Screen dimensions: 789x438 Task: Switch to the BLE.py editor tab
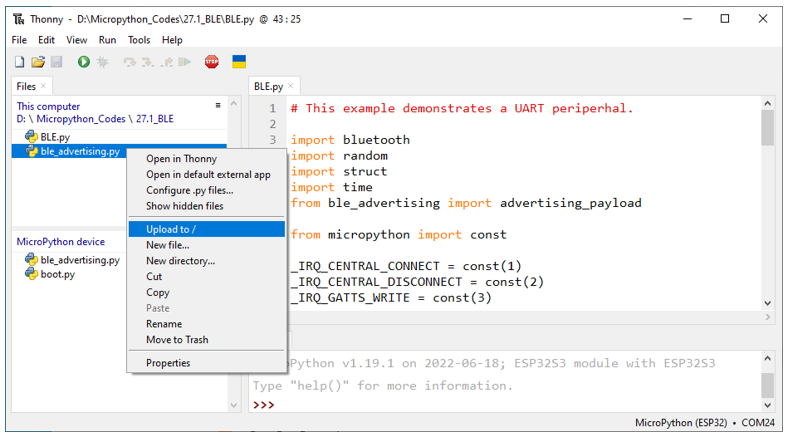269,86
